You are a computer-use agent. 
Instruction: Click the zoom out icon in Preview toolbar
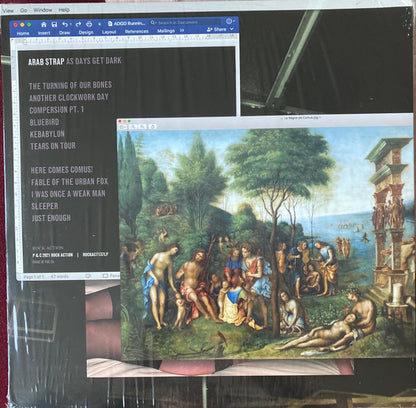133,127
